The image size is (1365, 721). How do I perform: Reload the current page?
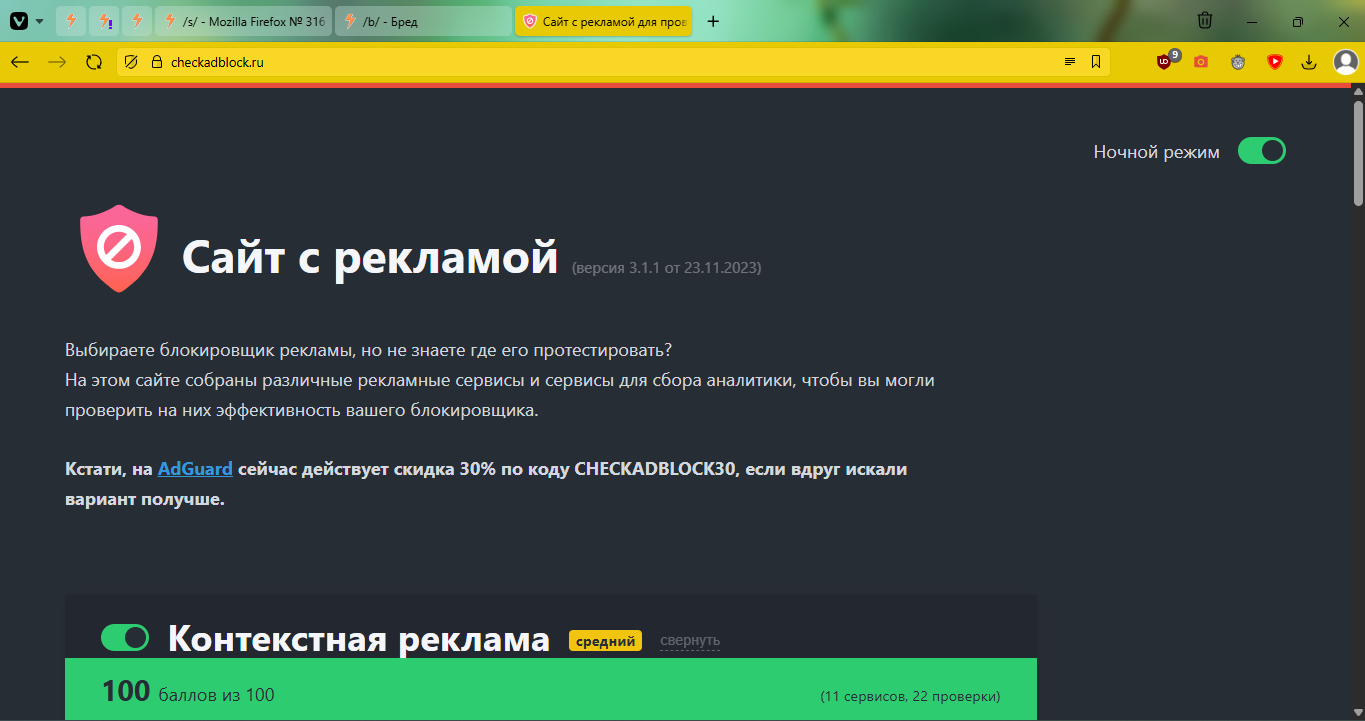[x=94, y=62]
